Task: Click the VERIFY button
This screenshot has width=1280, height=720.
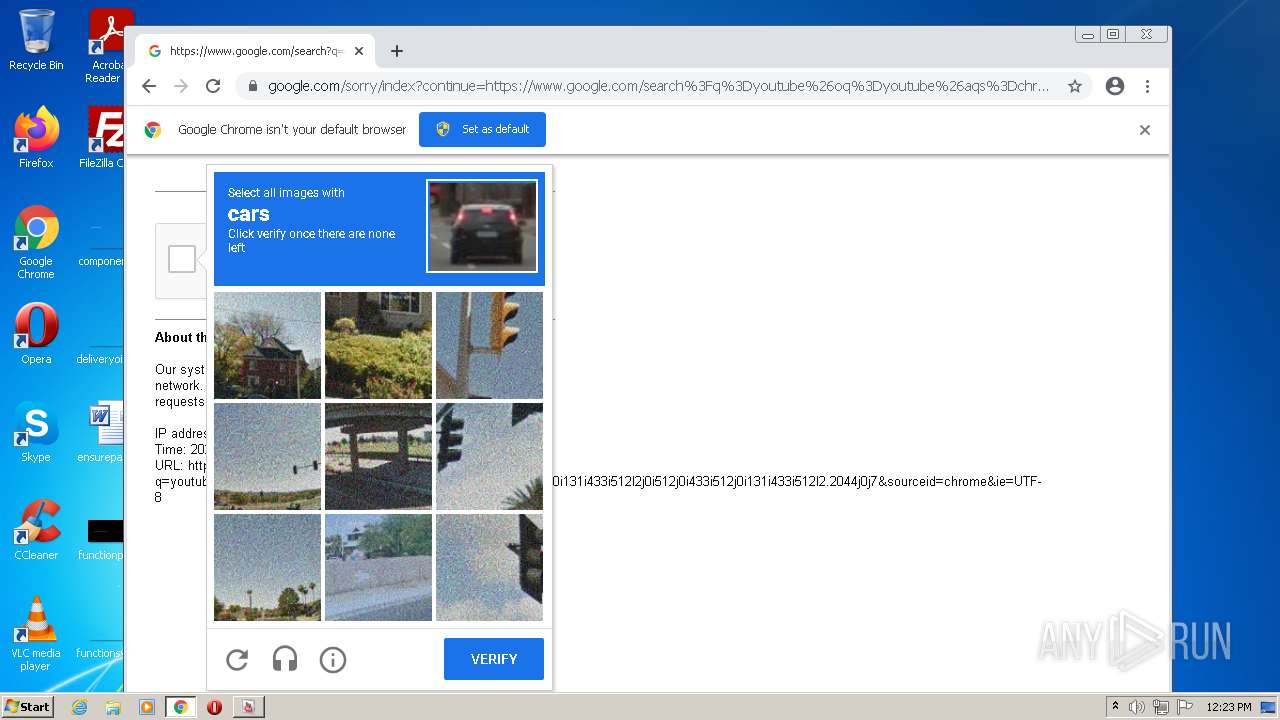Action: [494, 659]
